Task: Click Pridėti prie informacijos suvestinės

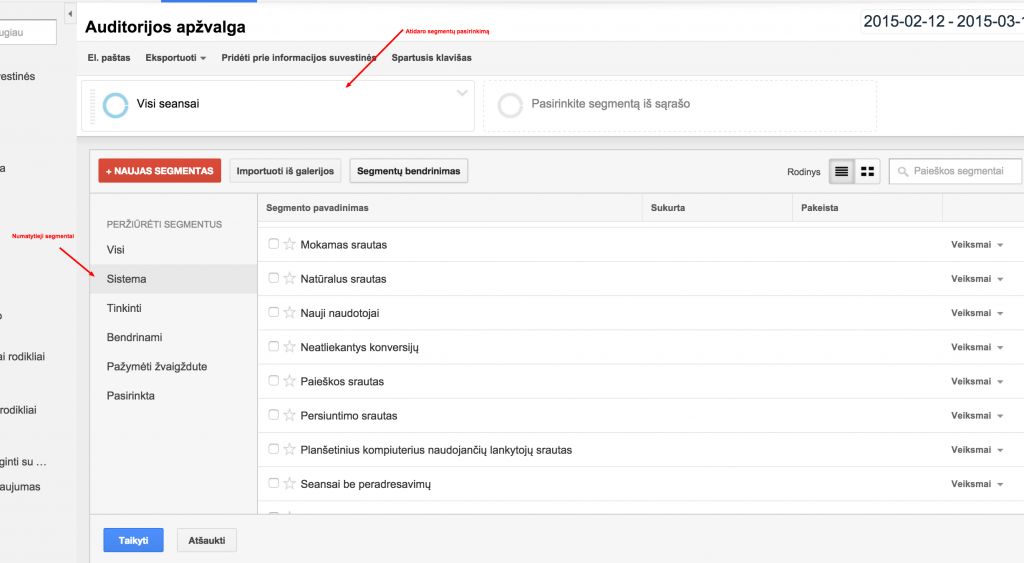Action: 298,57
